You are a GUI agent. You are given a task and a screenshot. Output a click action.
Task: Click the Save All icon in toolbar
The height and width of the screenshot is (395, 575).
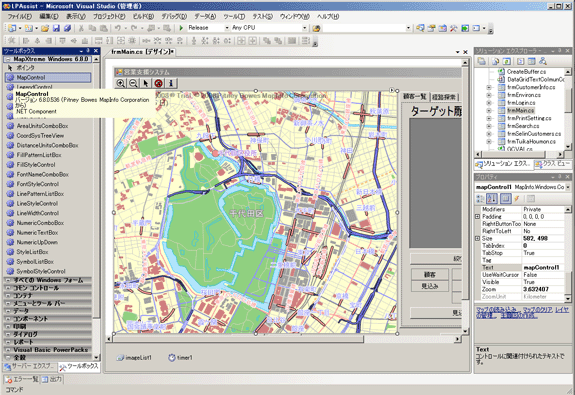pos(67,28)
